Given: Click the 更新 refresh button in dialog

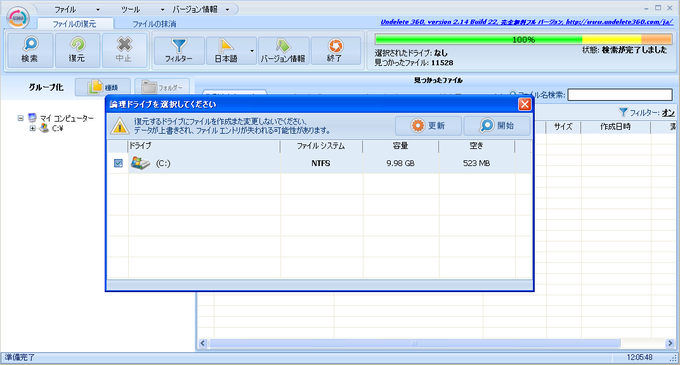Looking at the screenshot, I should coord(428,126).
